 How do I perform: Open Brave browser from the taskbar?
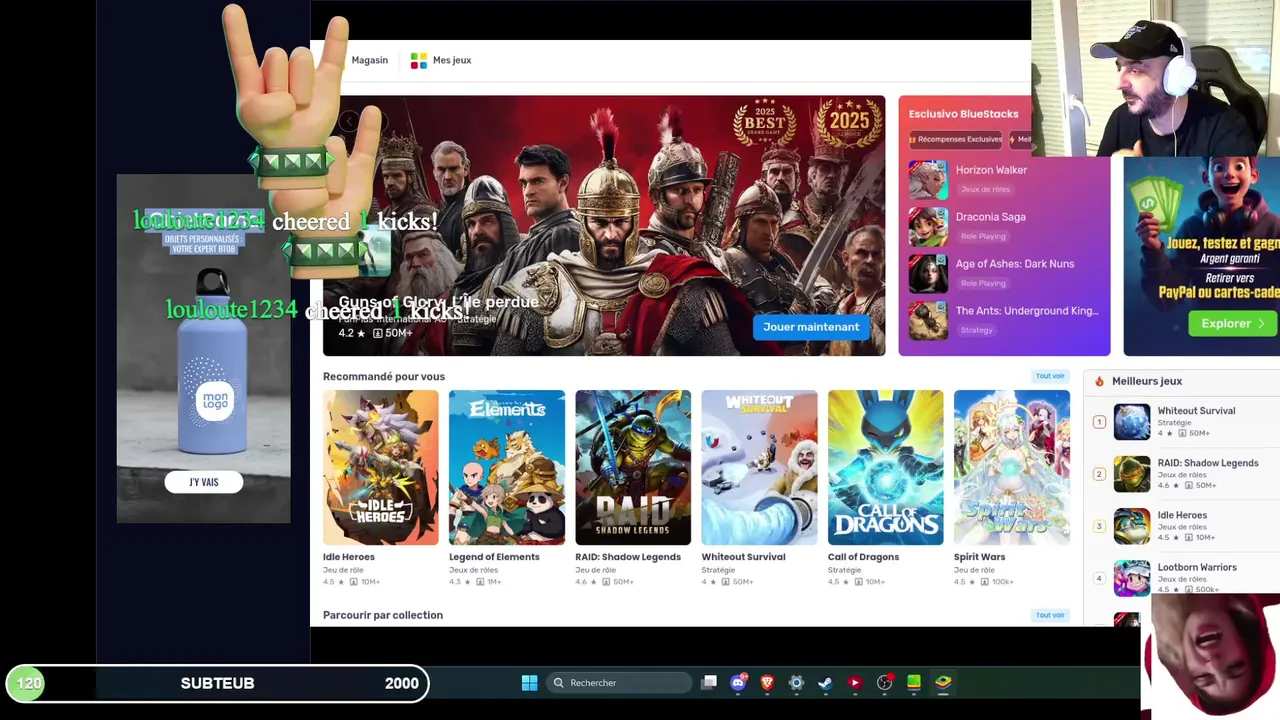coord(767,683)
